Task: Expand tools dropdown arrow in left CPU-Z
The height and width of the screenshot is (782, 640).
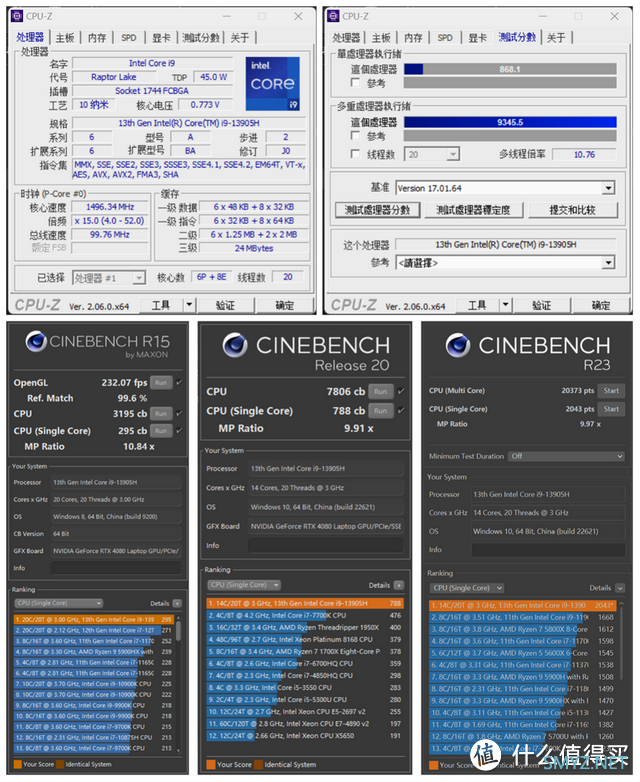Action: click(189, 305)
